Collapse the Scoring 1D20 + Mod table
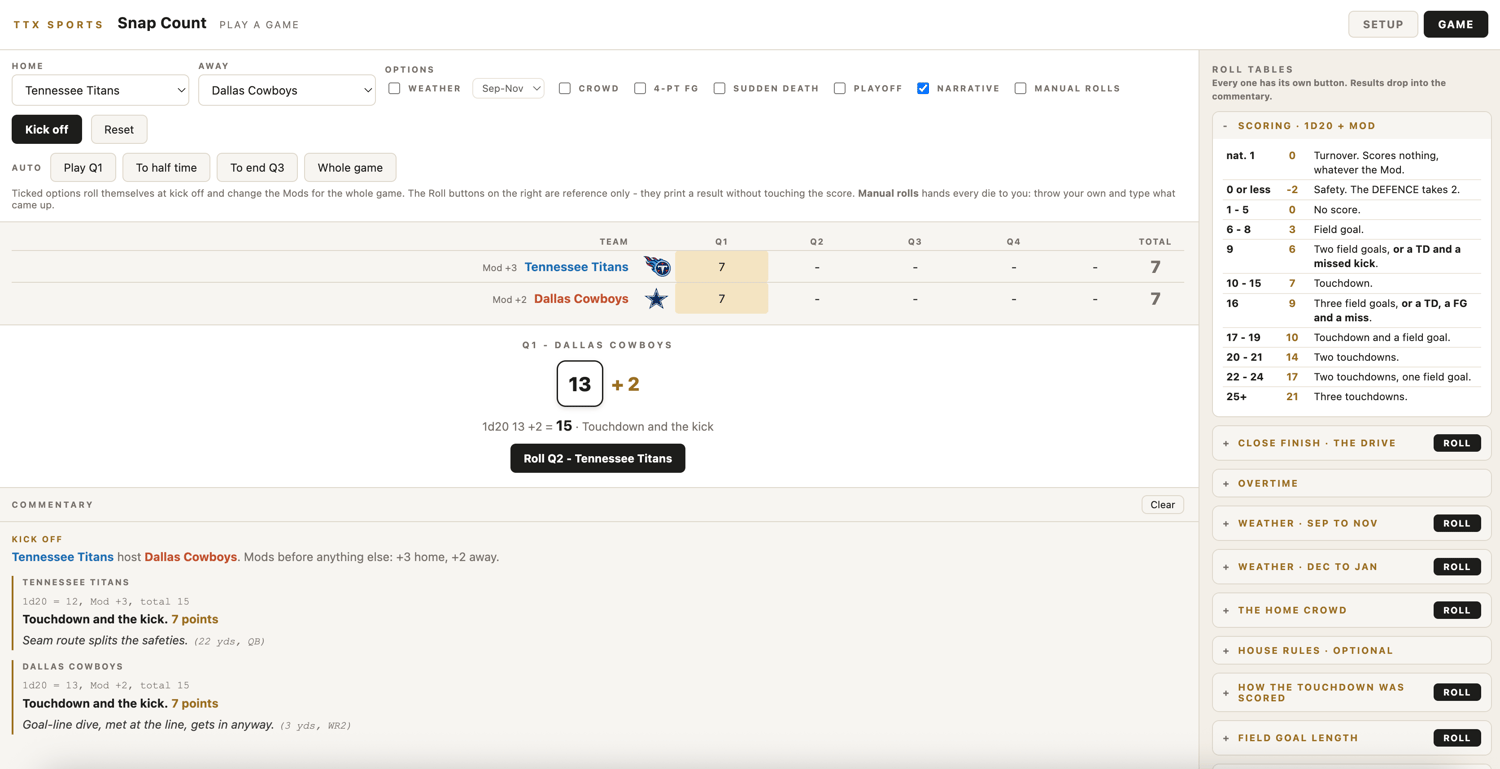Viewport: 1500px width, 769px height. pos(1351,126)
